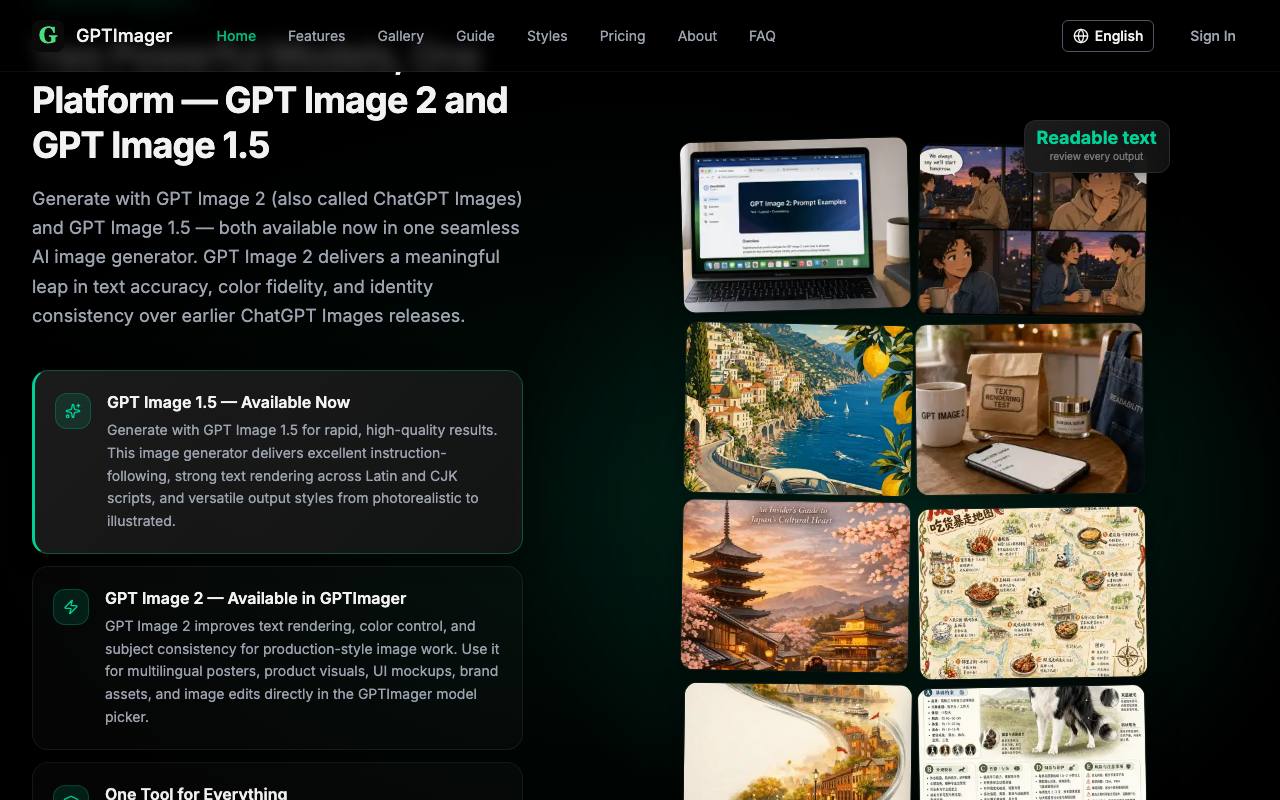Screen dimensions: 1280x800
Task: Click the One Tool for Everything heading
Action: (196, 793)
